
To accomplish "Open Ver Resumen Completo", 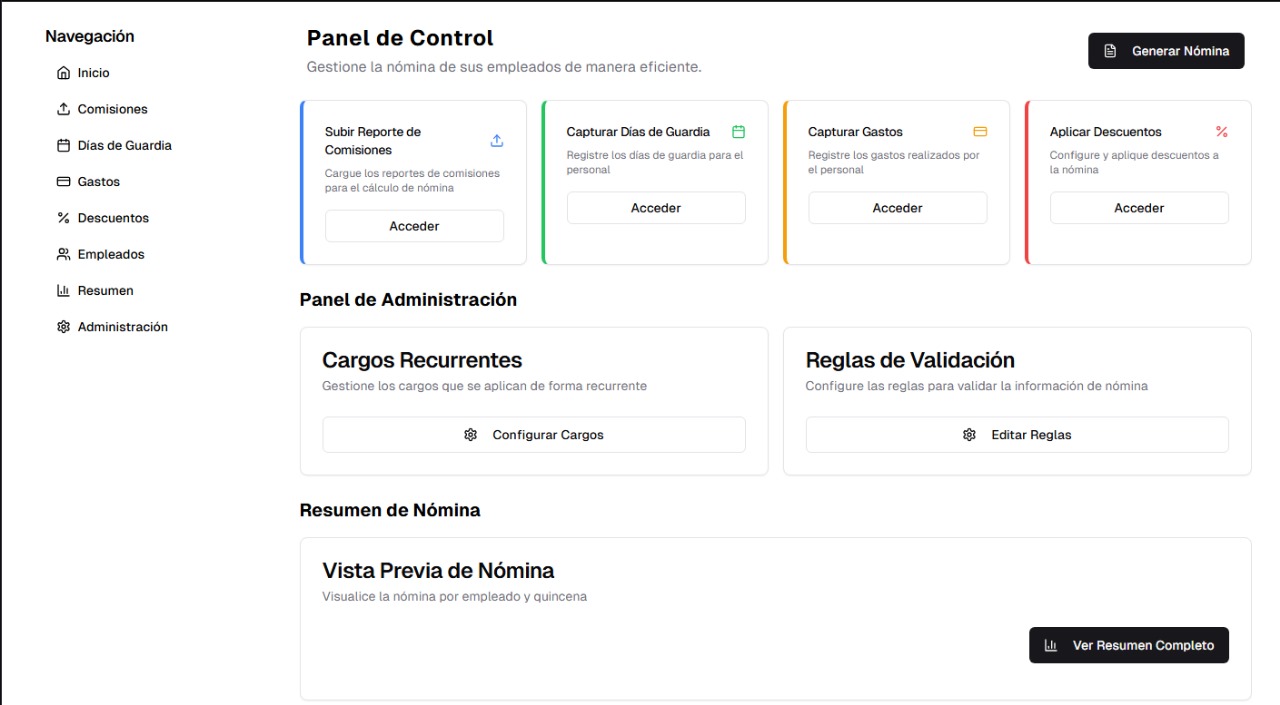I will (x=1129, y=645).
